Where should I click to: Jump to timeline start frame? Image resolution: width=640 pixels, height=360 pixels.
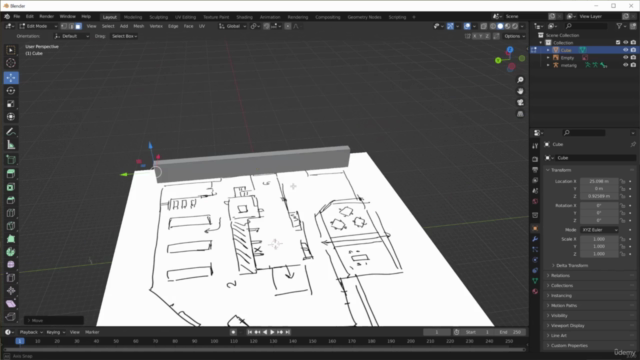tap(250, 332)
